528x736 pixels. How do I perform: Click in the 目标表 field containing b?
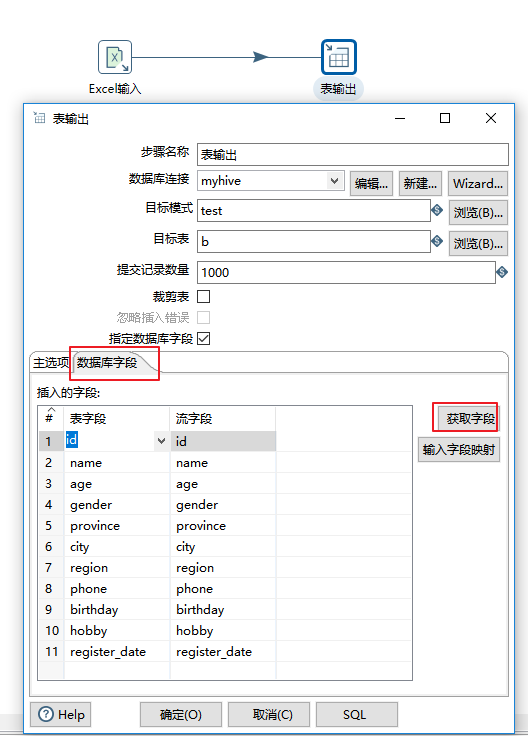click(314, 241)
